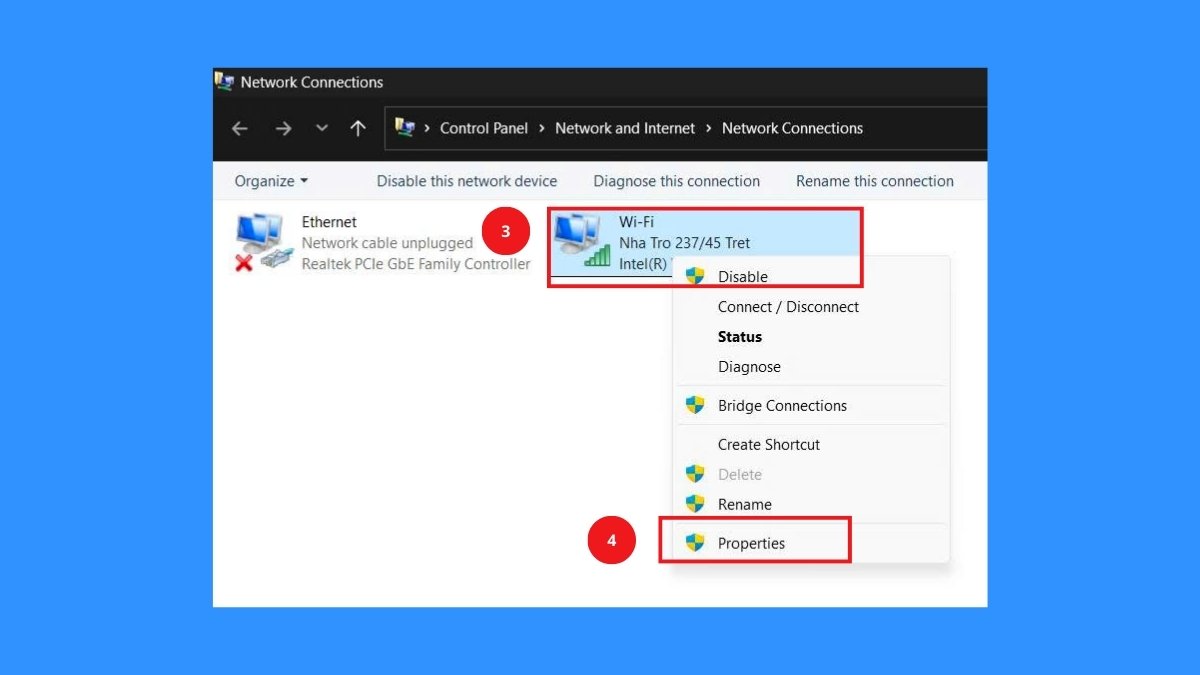Screen dimensions: 1200x675
Task: Select Bridge Connections from the context menu
Action: pos(782,405)
